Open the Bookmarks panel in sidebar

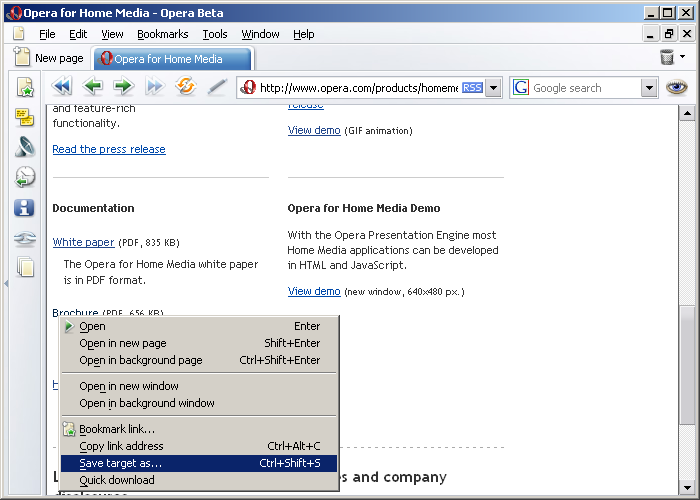coord(25,89)
